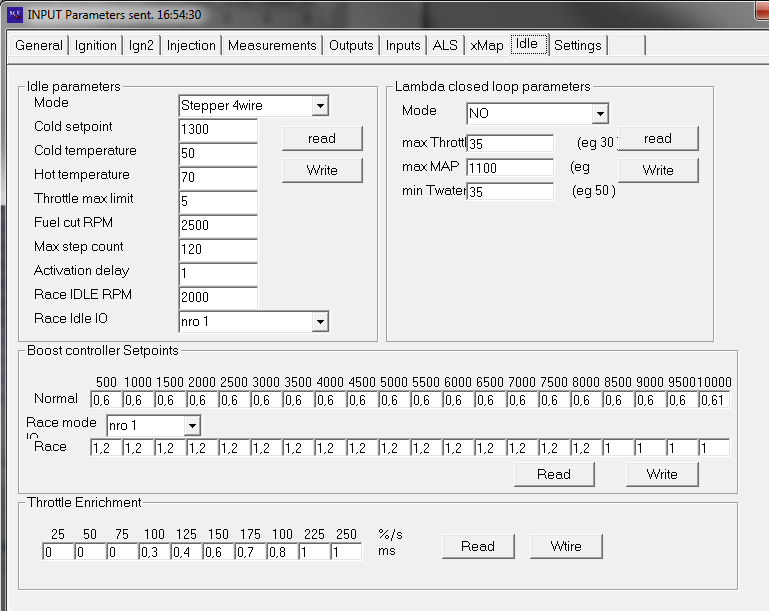This screenshot has height=611, width=769.
Task: Select the ALS tab
Action: [445, 46]
